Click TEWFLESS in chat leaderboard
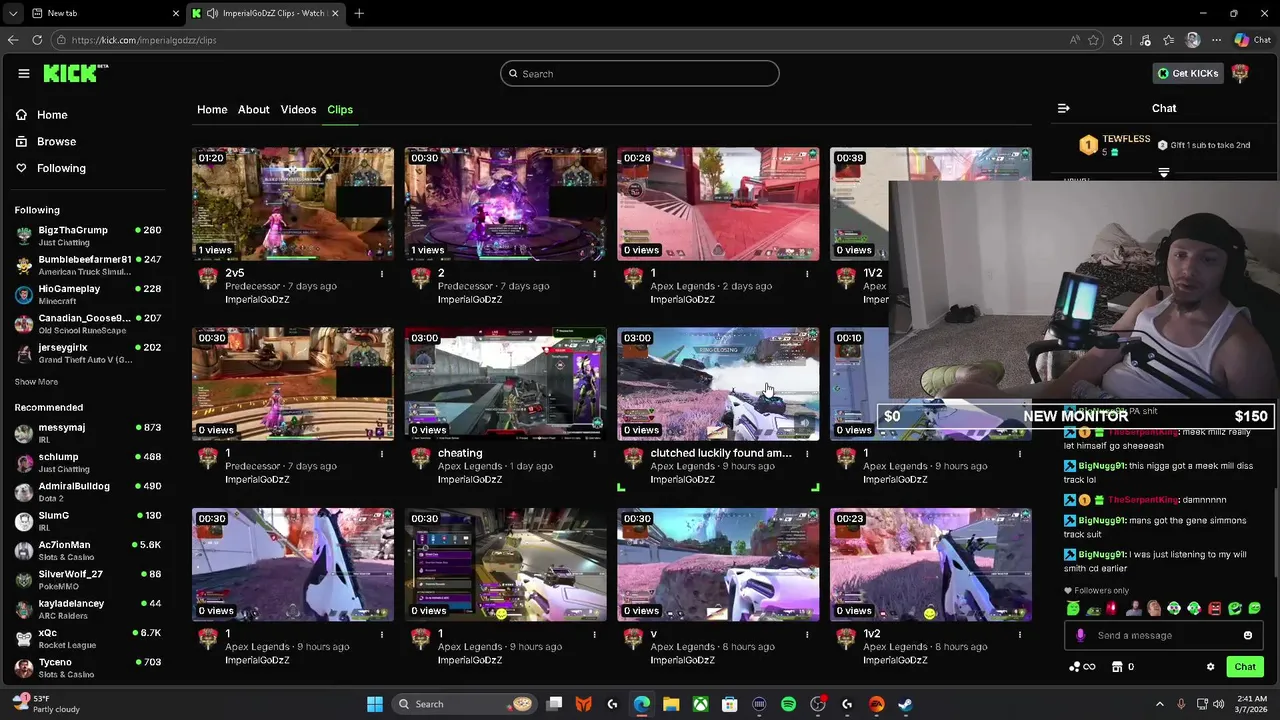This screenshot has width=1280, height=720. click(x=1126, y=139)
